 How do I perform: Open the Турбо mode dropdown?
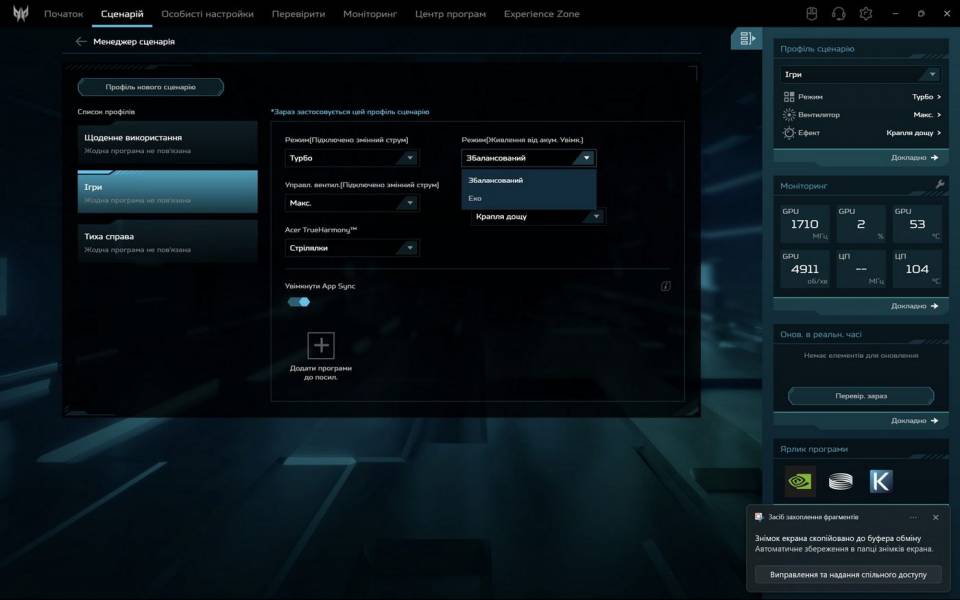point(352,158)
